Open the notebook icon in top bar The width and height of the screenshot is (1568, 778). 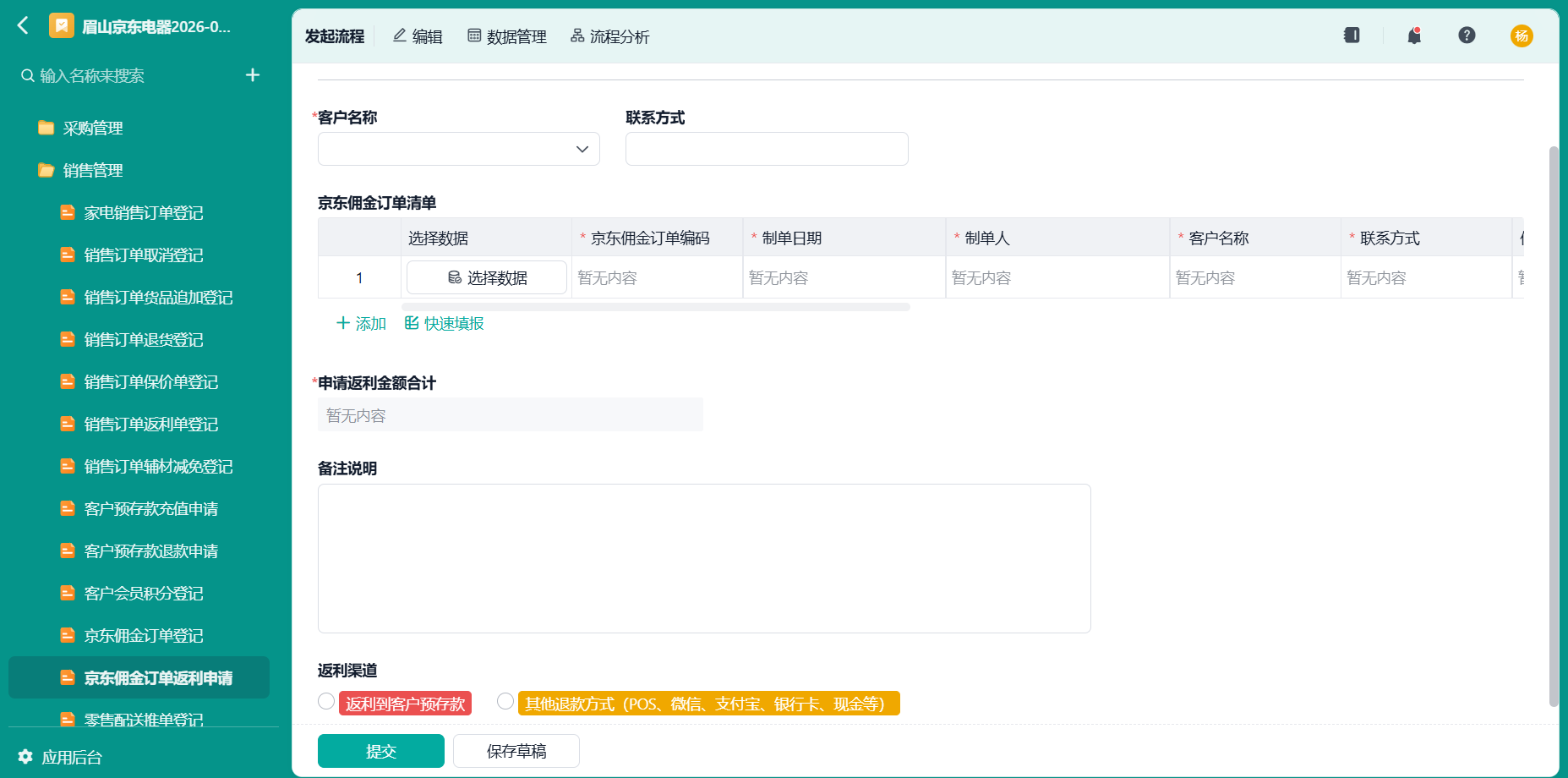[x=1352, y=36]
